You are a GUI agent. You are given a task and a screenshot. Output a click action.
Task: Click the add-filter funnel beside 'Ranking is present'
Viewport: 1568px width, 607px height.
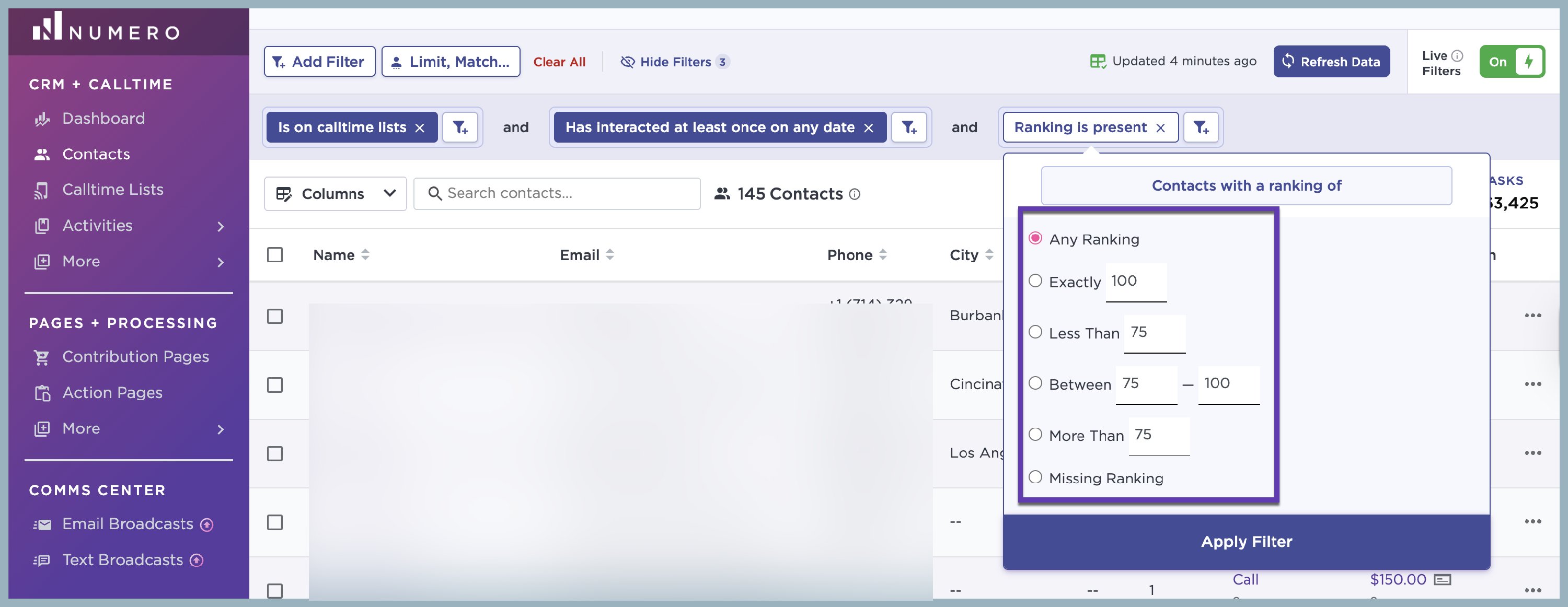[1201, 127]
